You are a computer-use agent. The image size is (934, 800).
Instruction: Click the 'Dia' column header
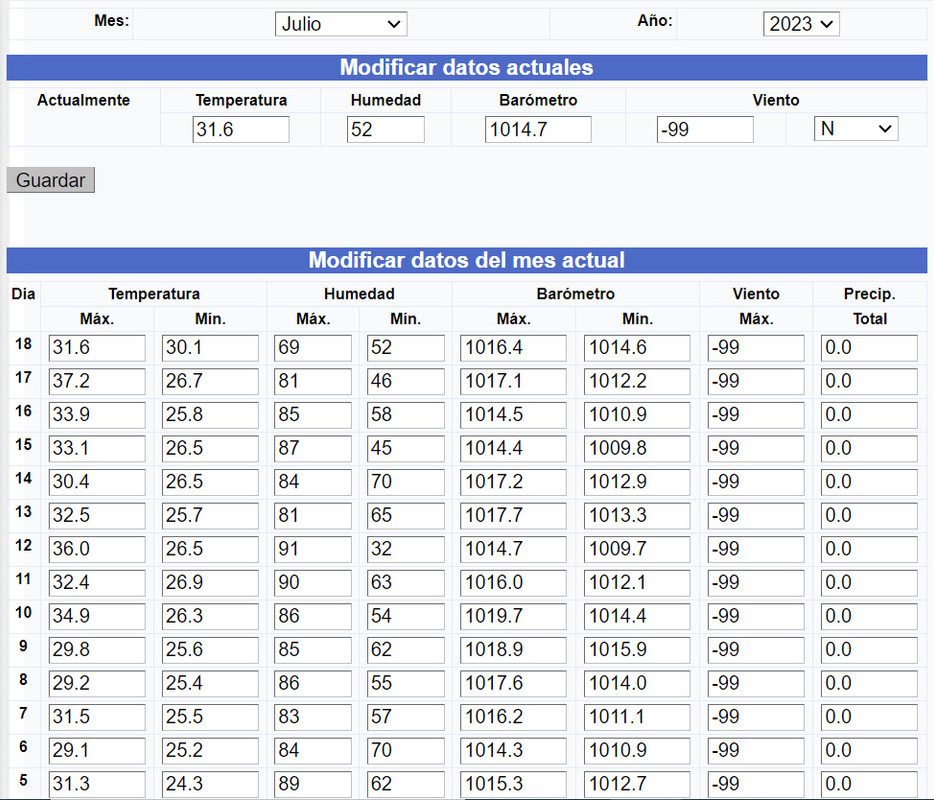pos(23,294)
